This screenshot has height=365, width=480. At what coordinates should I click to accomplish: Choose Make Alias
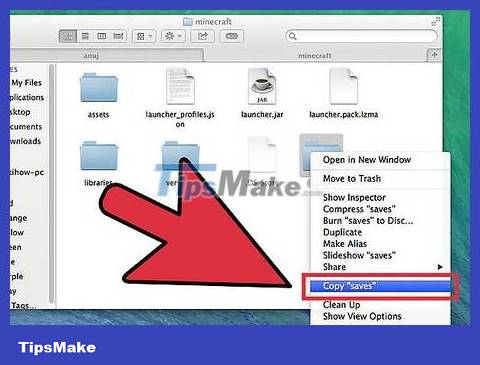pyautogui.click(x=380, y=244)
